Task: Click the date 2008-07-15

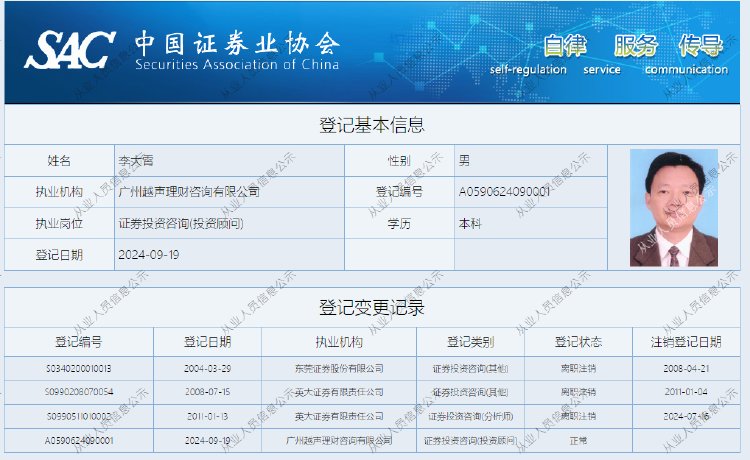Action: click(x=208, y=392)
